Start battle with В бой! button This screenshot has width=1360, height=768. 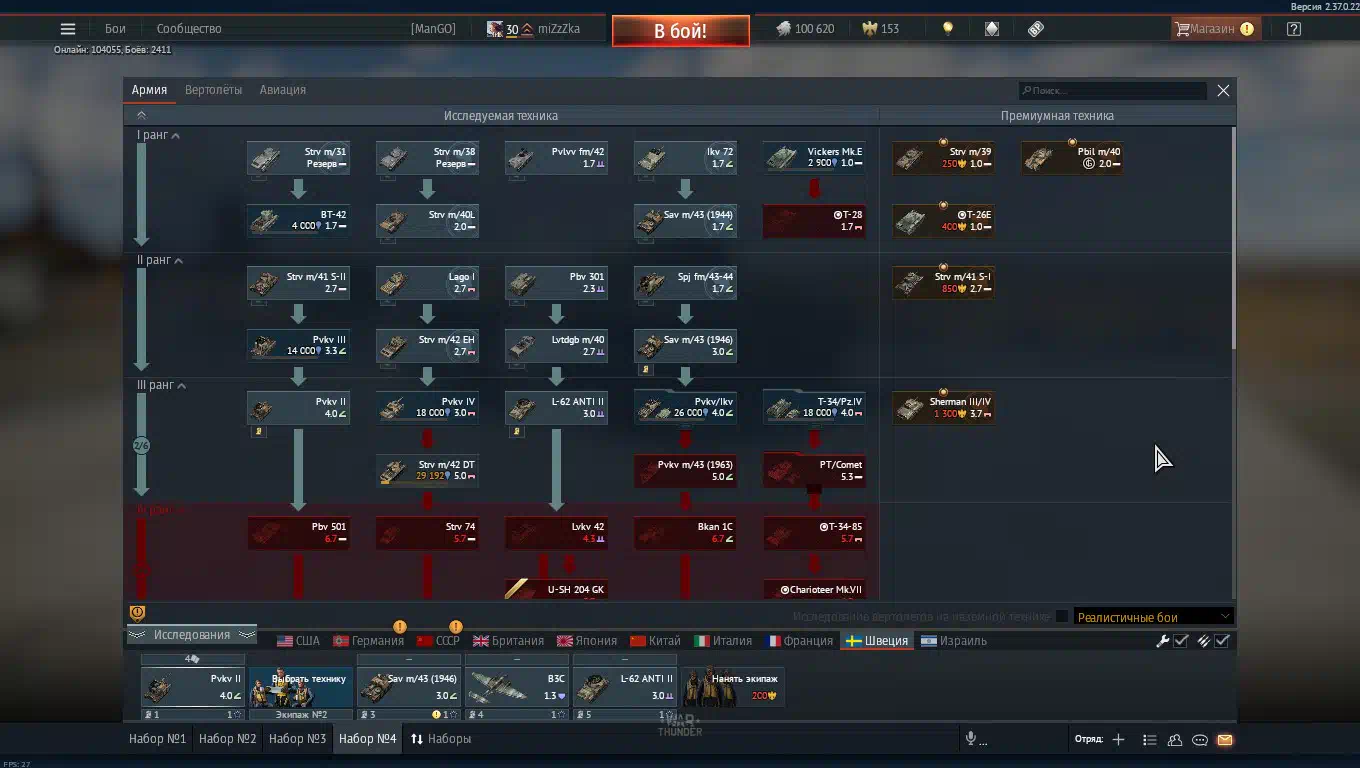tap(681, 31)
